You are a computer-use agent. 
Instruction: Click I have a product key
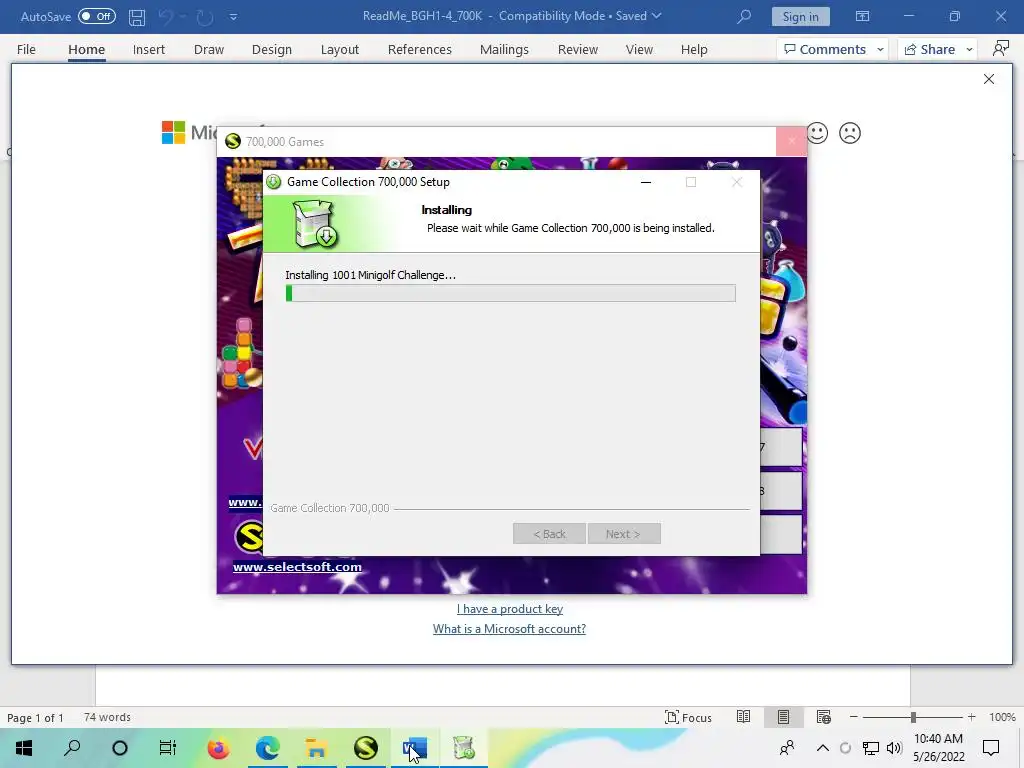point(509,609)
